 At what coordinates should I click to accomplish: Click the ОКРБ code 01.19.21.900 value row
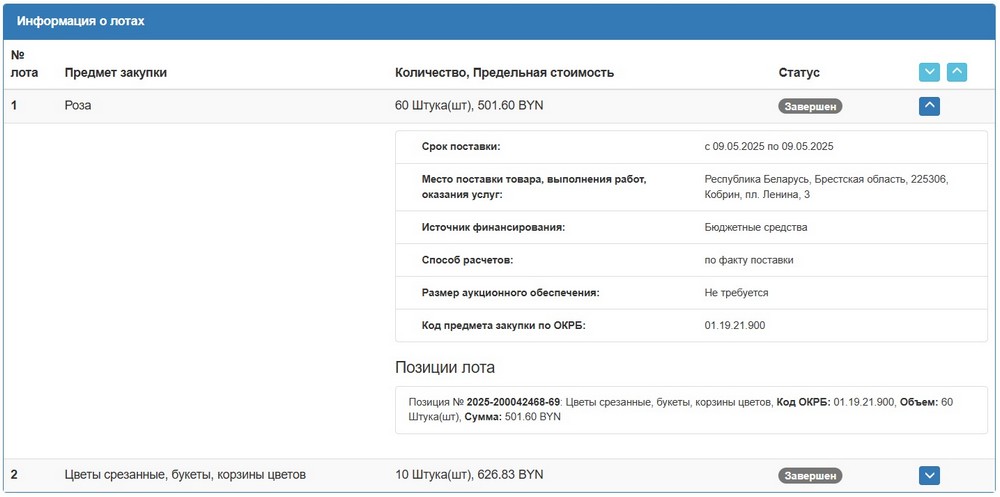(735, 325)
